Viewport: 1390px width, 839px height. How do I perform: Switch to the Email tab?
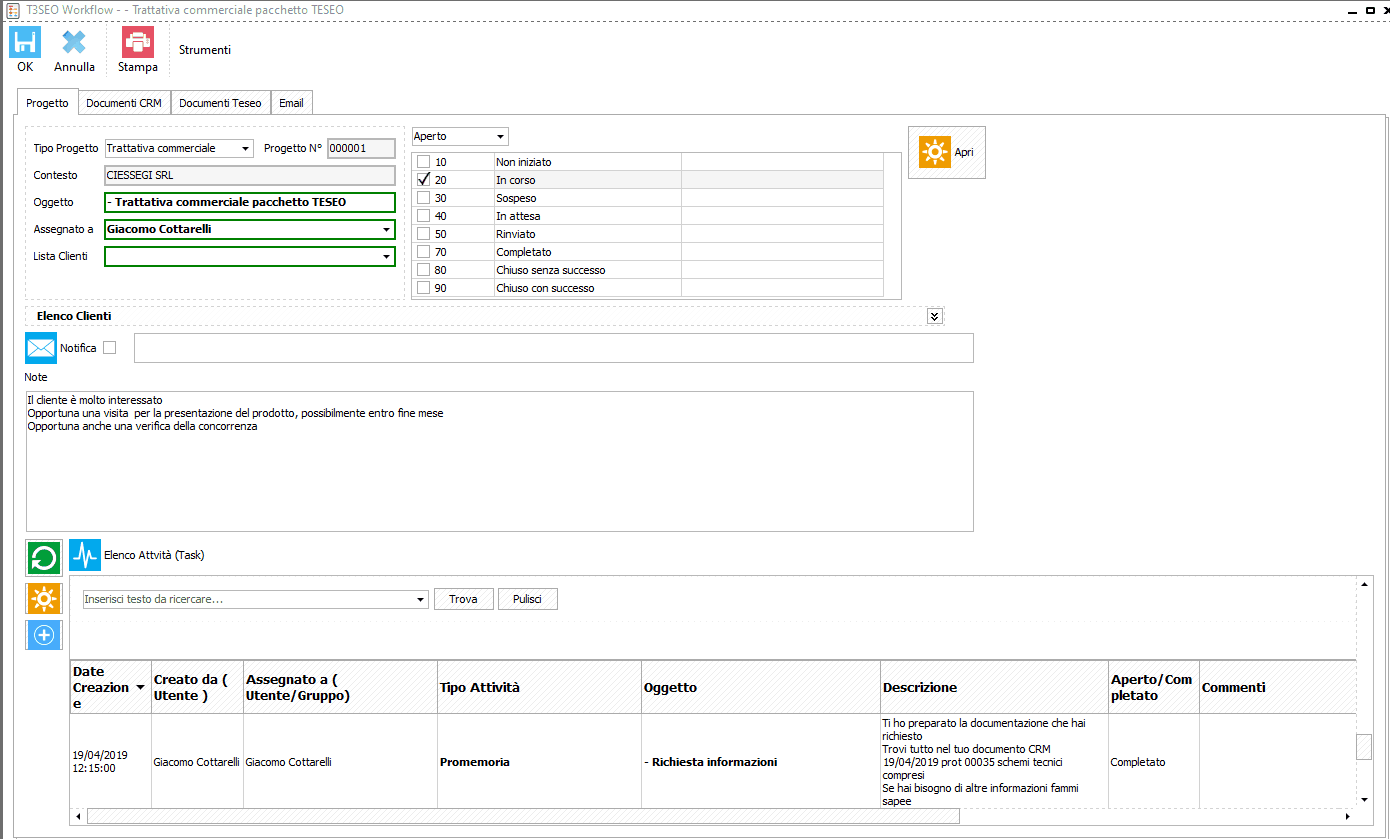coord(291,103)
